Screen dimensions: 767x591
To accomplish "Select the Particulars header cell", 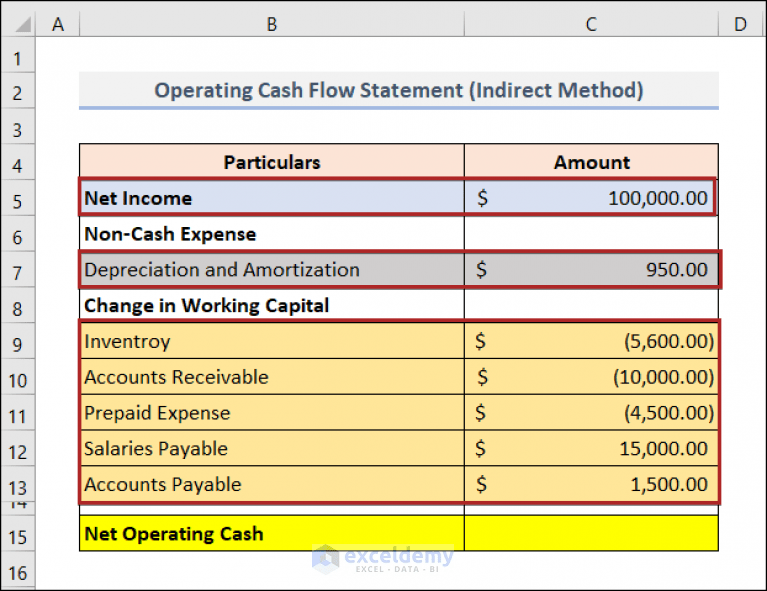I will (x=272, y=162).
